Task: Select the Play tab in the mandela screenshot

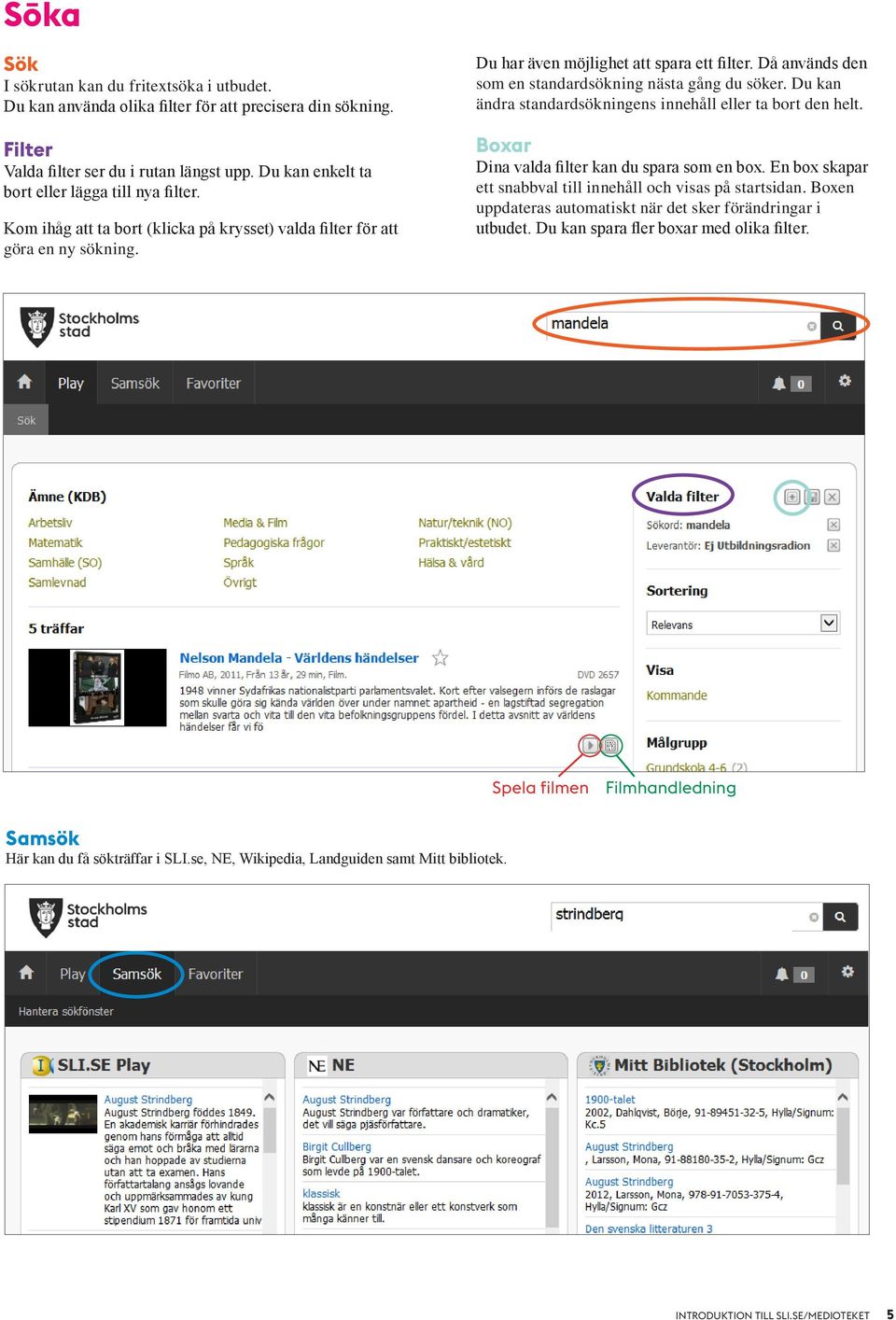Action: (71, 384)
